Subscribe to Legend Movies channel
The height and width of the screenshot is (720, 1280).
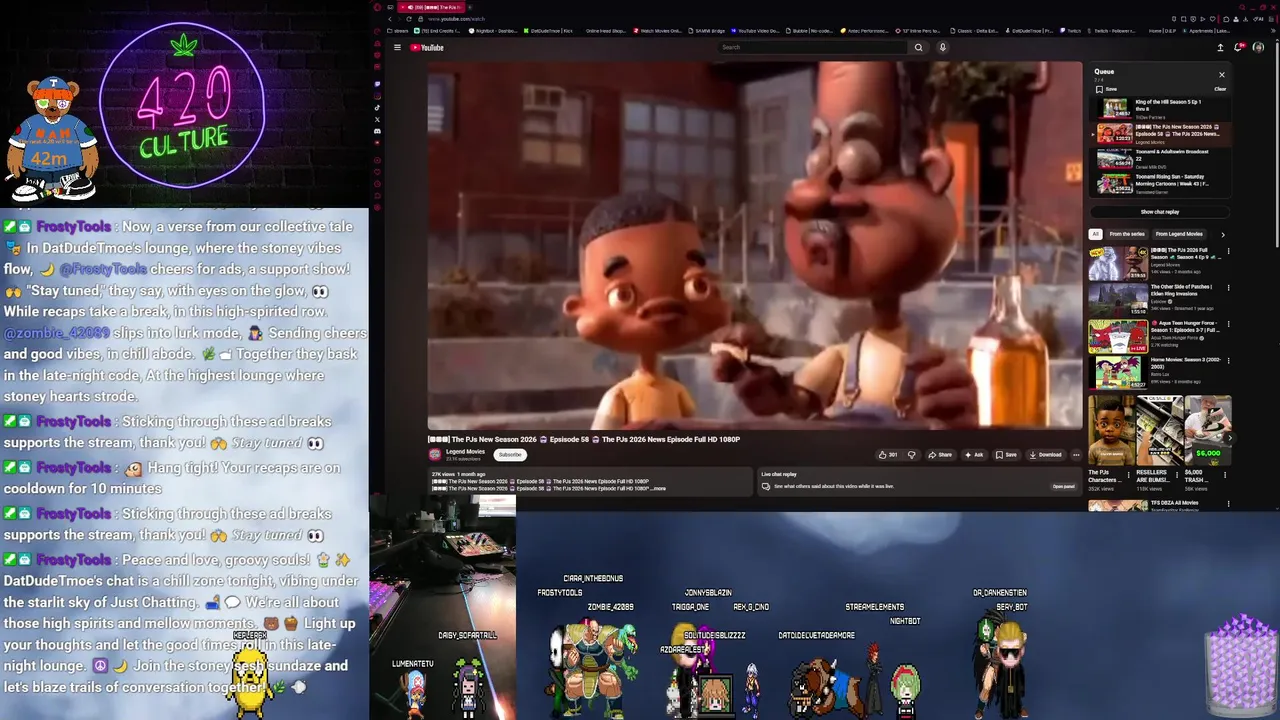click(x=510, y=455)
